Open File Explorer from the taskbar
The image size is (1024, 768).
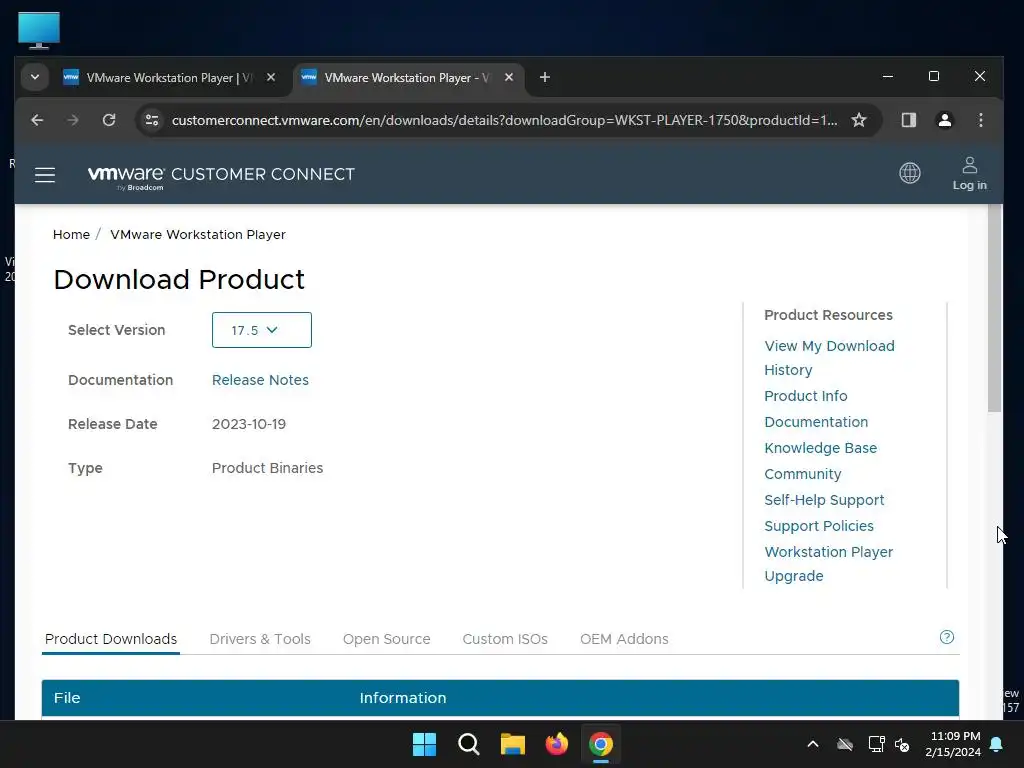[x=513, y=744]
